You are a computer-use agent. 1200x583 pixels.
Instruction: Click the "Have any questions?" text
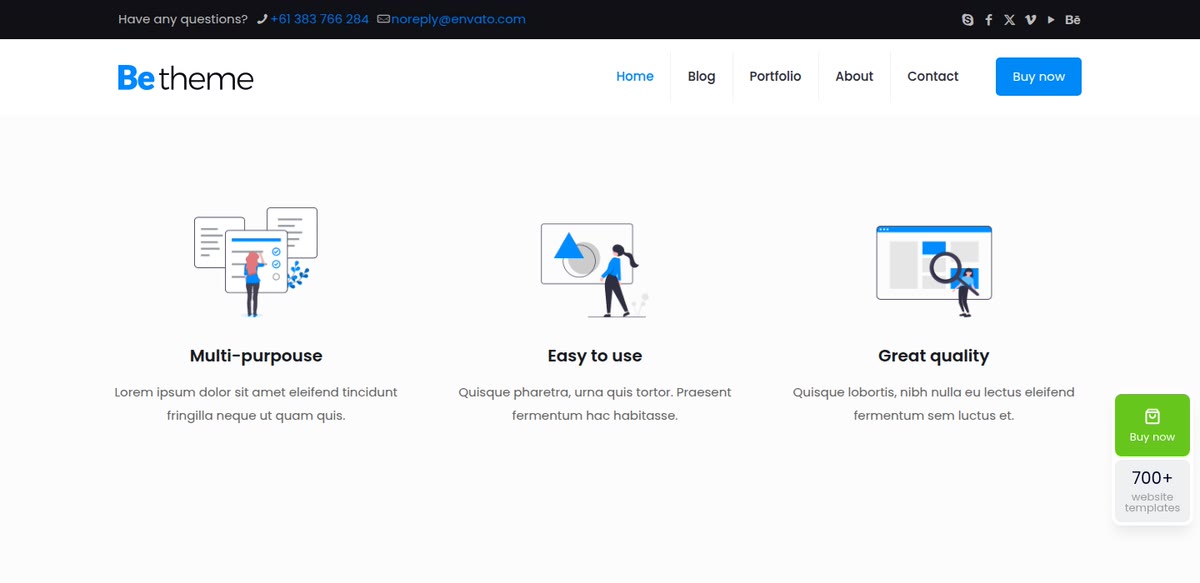point(183,19)
